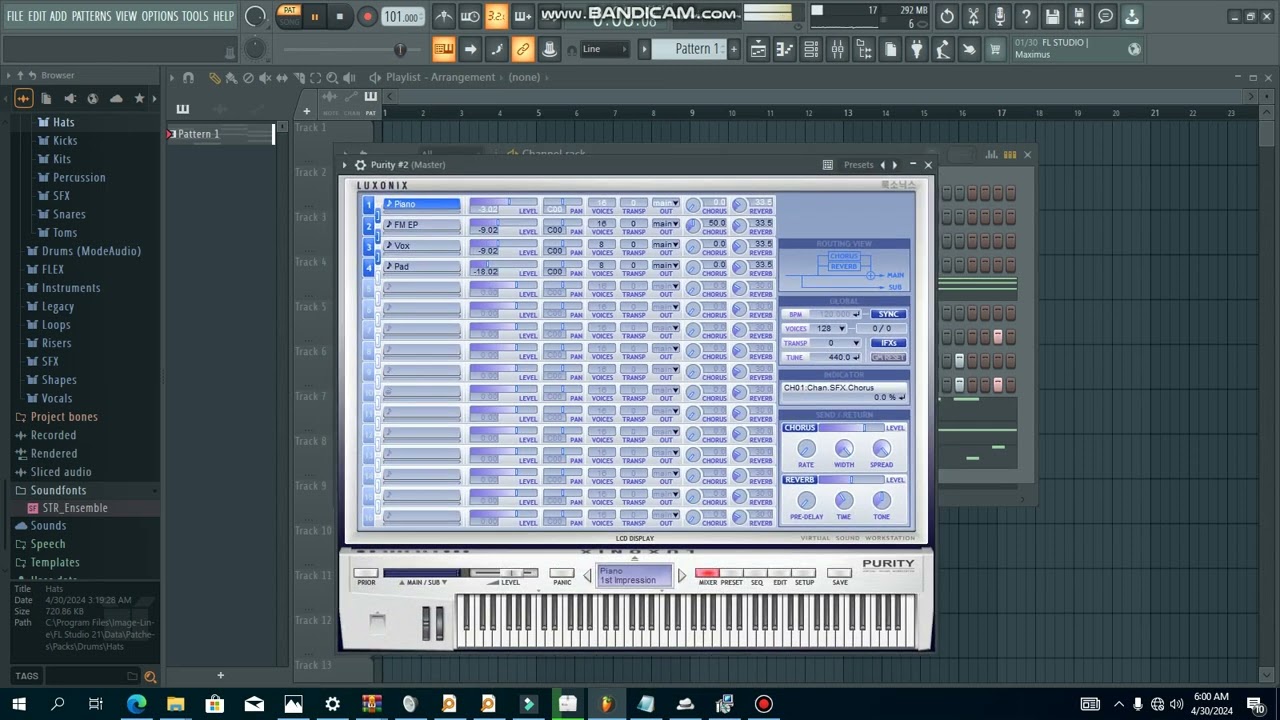
Task: Click the Stop transport button
Action: pyautogui.click(x=340, y=16)
